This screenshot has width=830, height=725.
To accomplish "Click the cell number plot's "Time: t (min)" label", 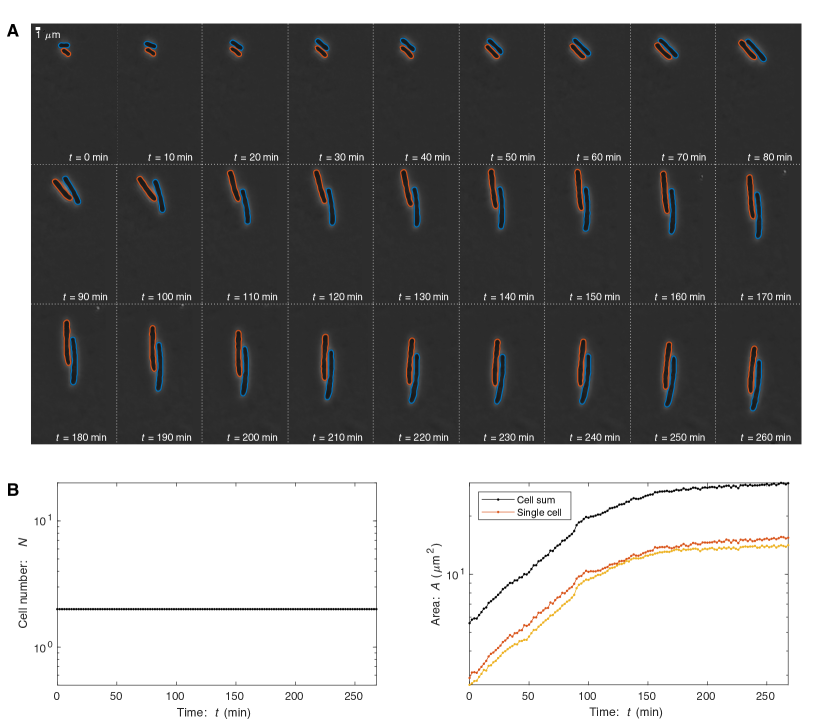I will [214, 712].
